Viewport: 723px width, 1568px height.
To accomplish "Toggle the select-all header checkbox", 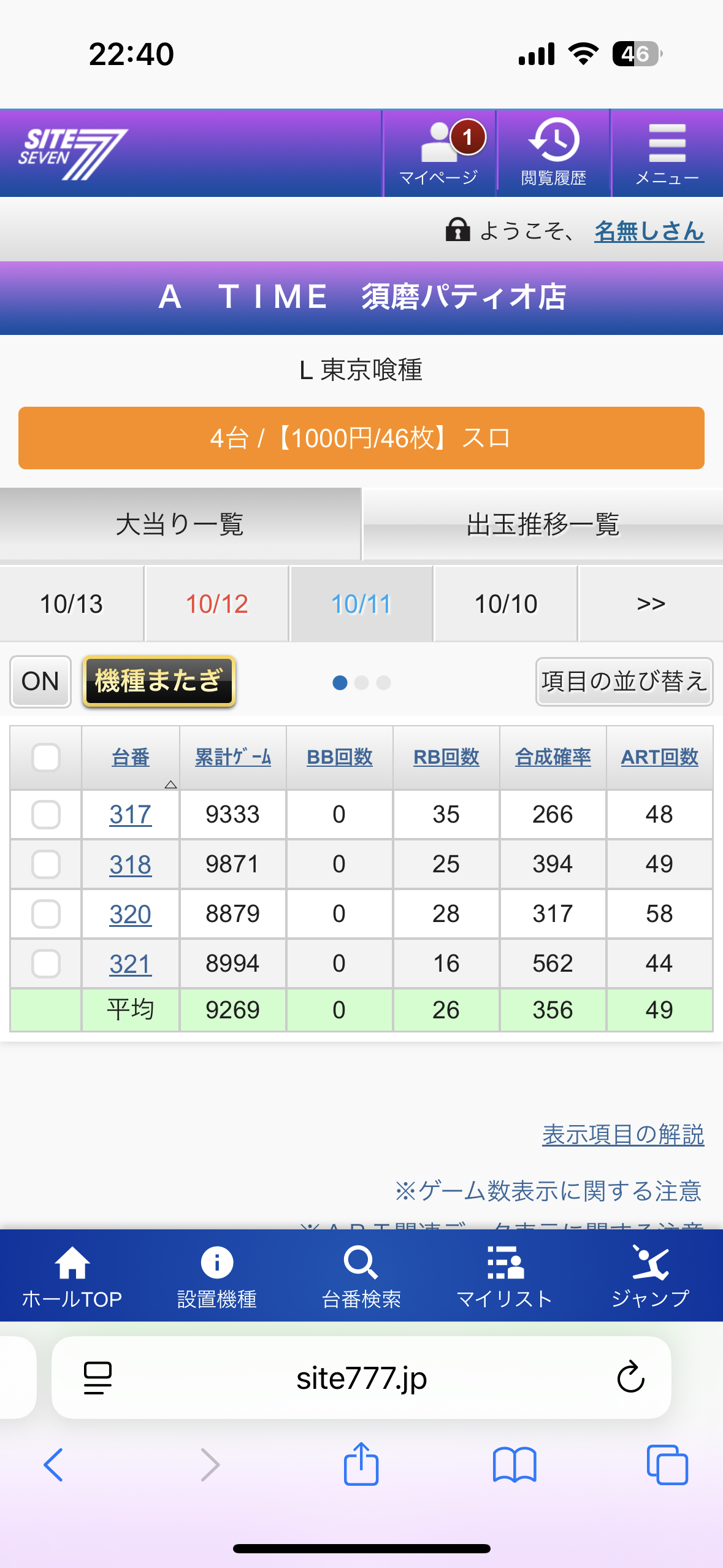I will click(46, 758).
